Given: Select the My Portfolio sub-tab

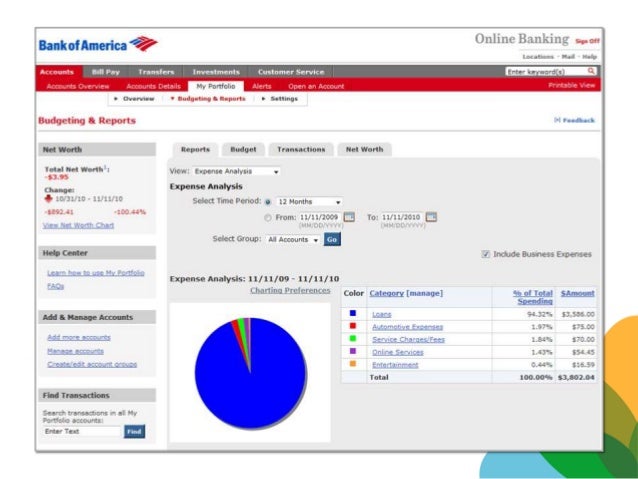Looking at the screenshot, I should (x=216, y=86).
